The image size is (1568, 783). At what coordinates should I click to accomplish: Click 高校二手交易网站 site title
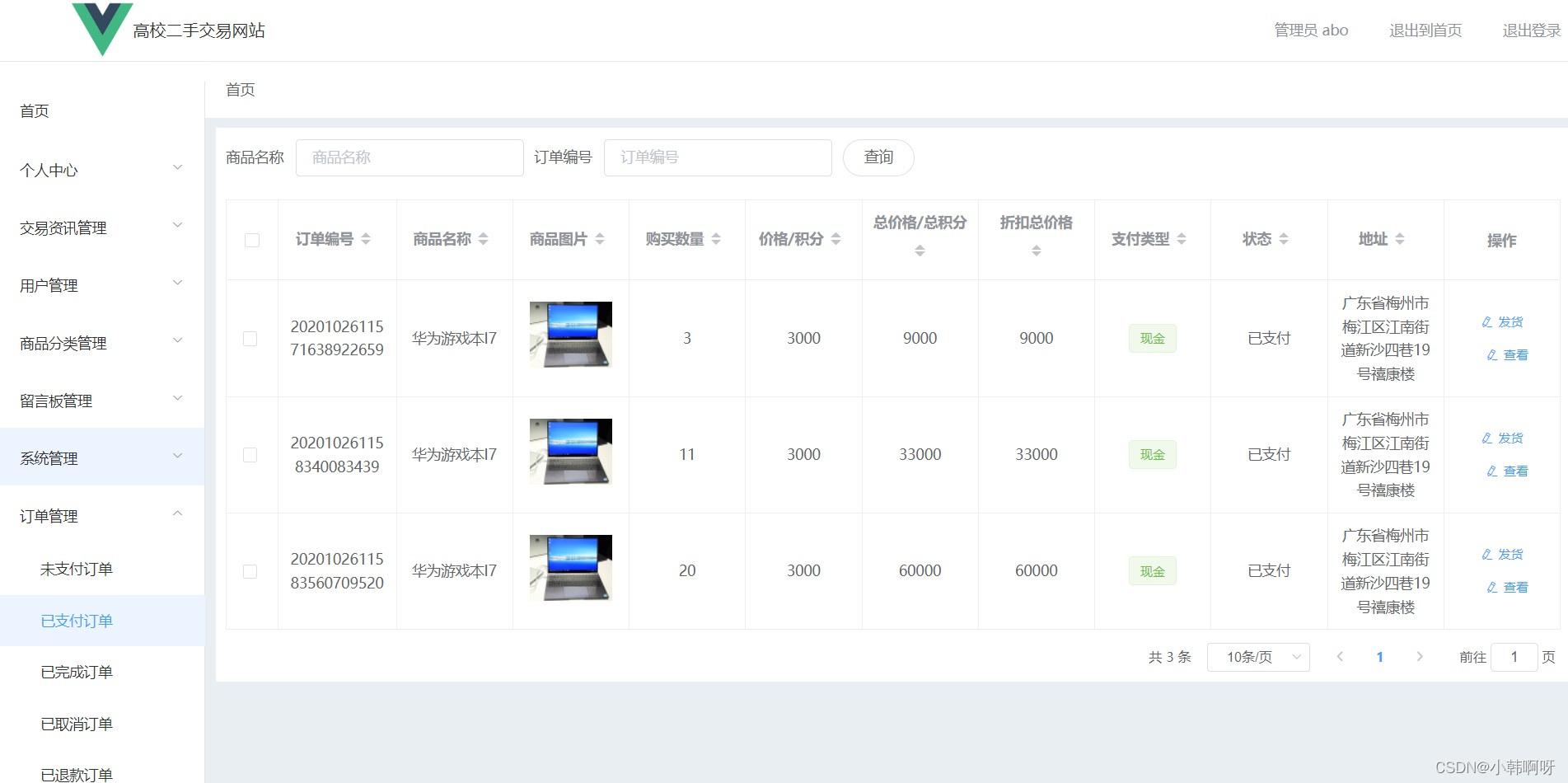(x=199, y=30)
